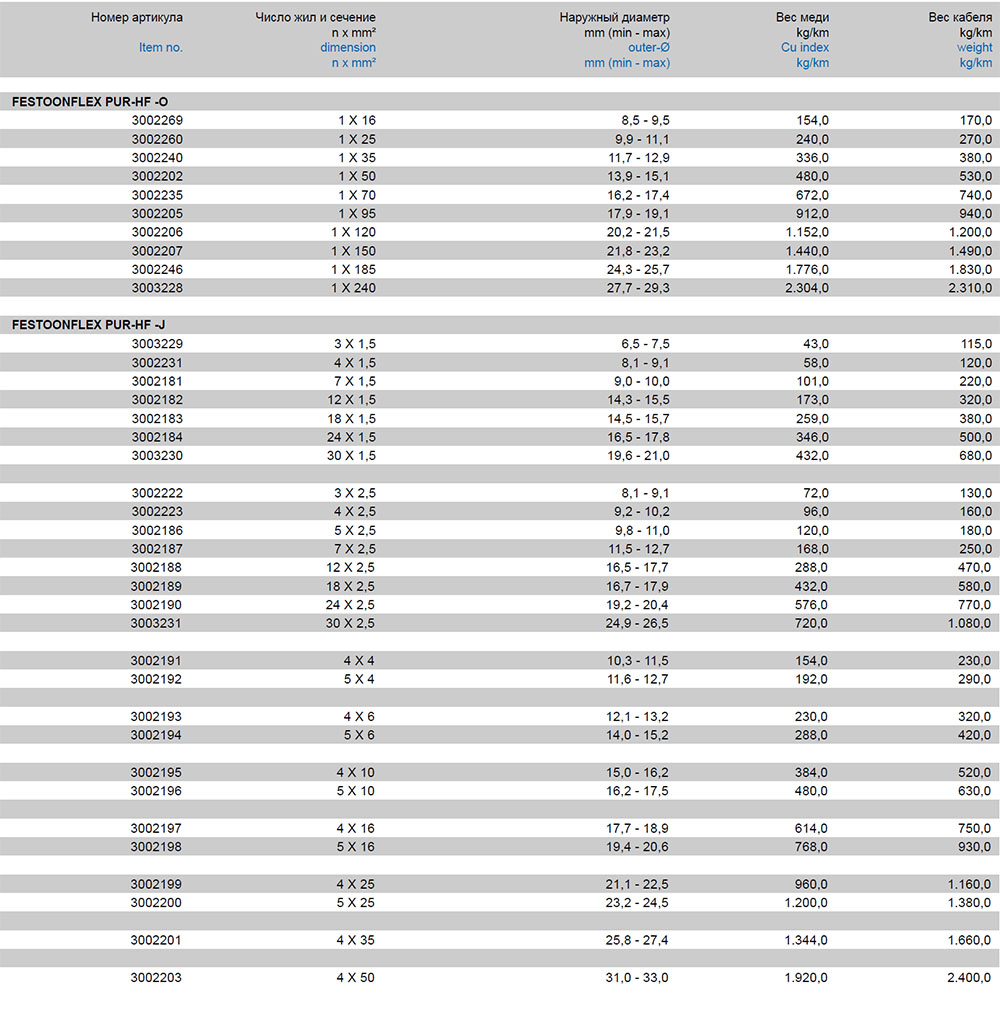This screenshot has height=1017, width=1000.
Task: Select the FESTOONFLEX PUR-HF -J section heading
Action: pos(88,325)
